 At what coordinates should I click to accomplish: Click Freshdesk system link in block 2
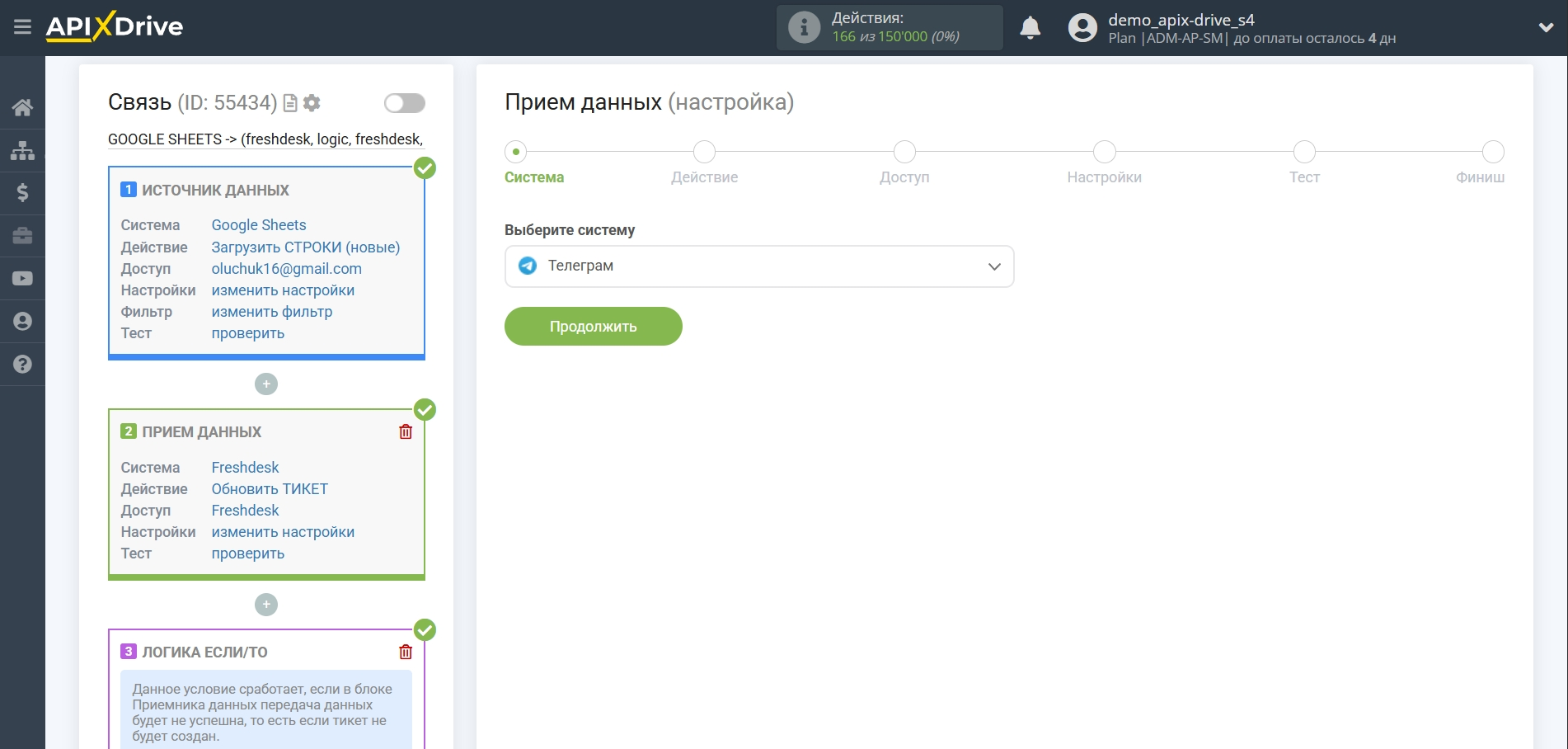[x=246, y=468]
